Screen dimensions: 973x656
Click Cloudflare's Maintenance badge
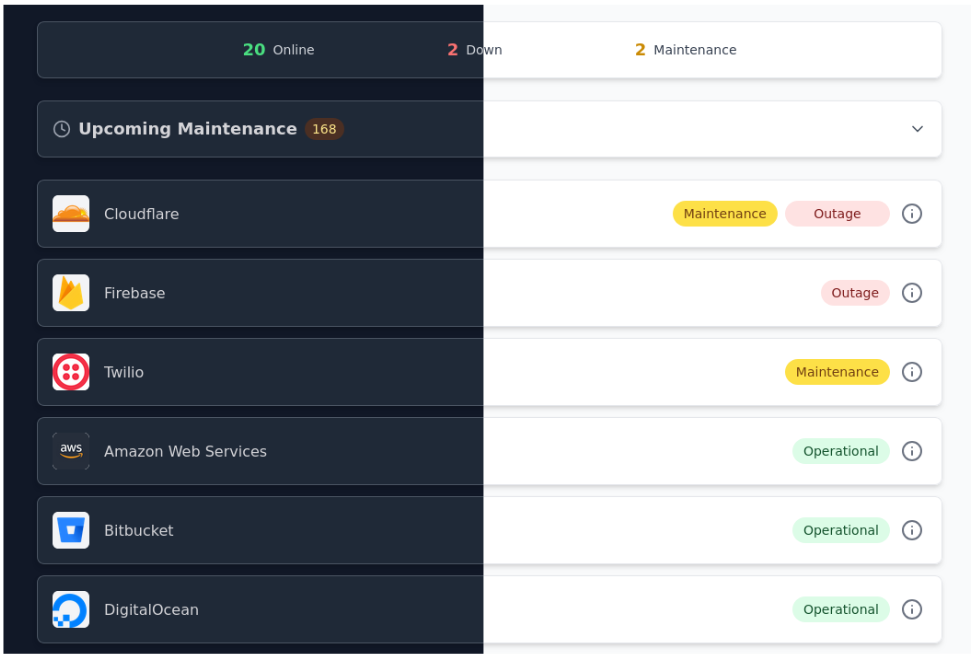pos(725,213)
